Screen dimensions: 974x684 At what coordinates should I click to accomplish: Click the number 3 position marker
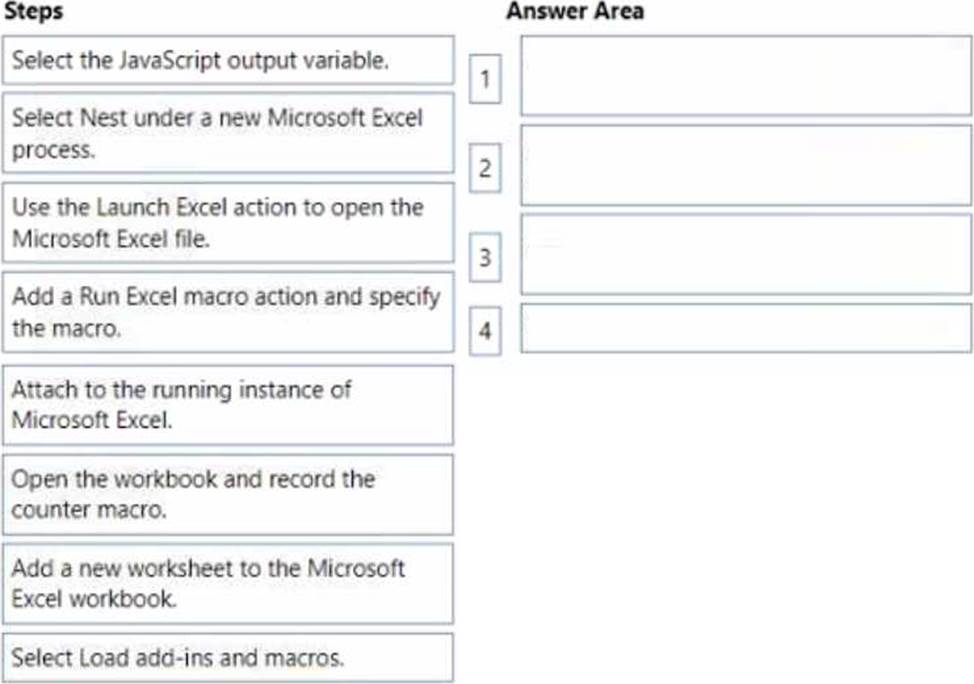coord(485,258)
